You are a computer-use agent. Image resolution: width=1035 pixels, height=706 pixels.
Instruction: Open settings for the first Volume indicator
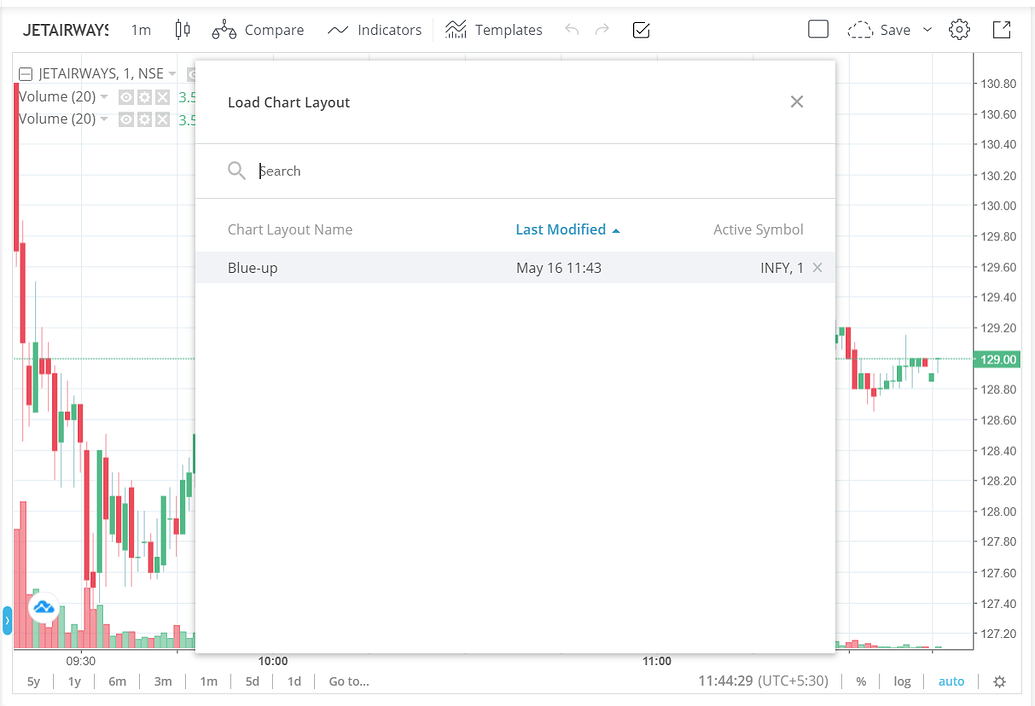[x=144, y=97]
